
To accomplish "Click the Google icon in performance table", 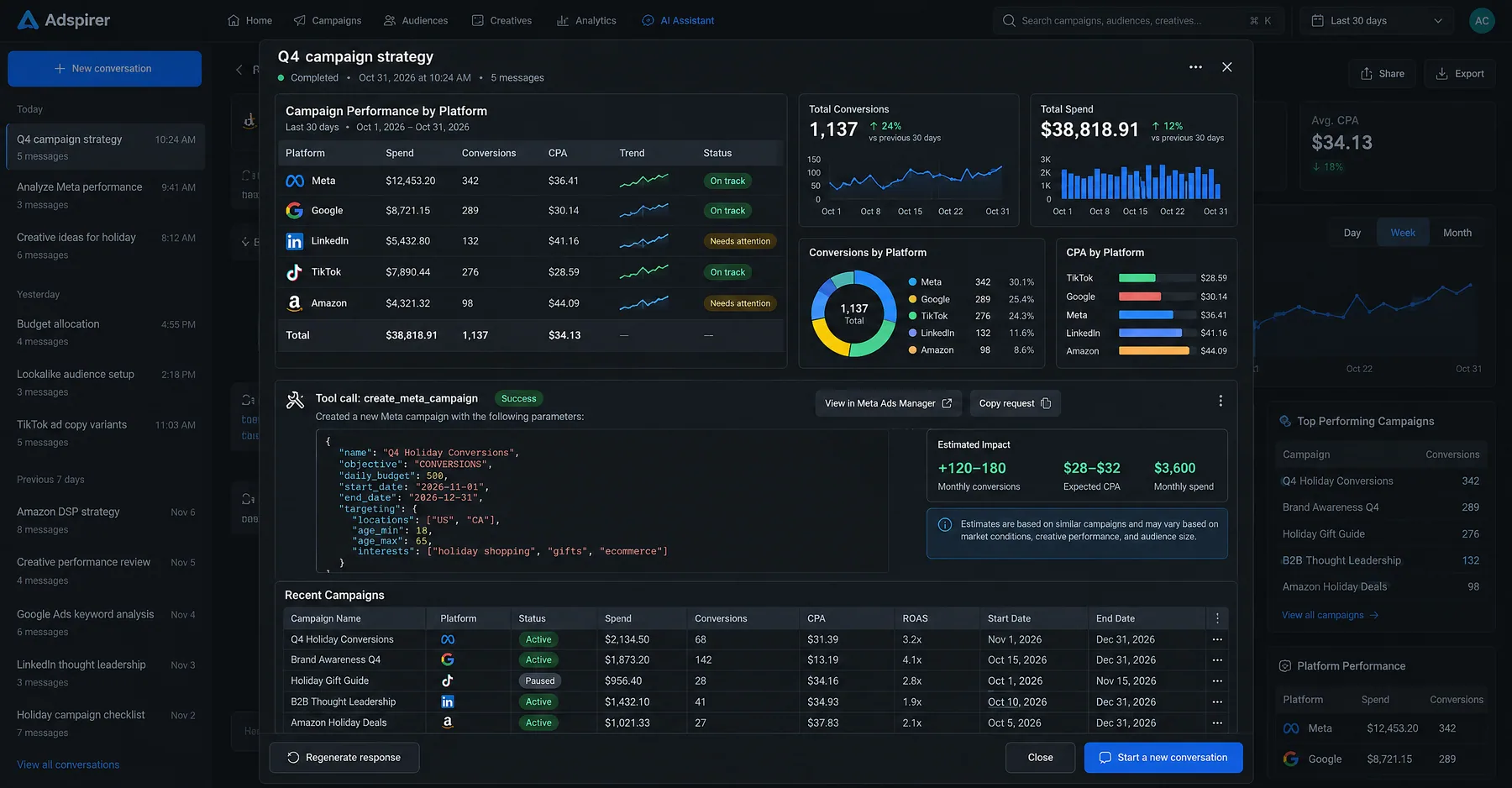I will pos(294,211).
